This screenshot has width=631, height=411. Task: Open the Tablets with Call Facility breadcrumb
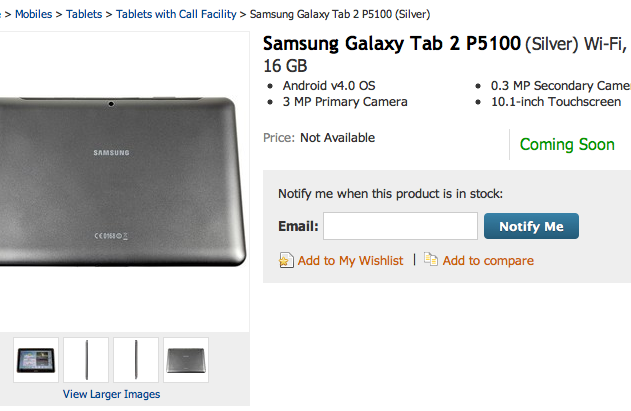click(x=176, y=14)
